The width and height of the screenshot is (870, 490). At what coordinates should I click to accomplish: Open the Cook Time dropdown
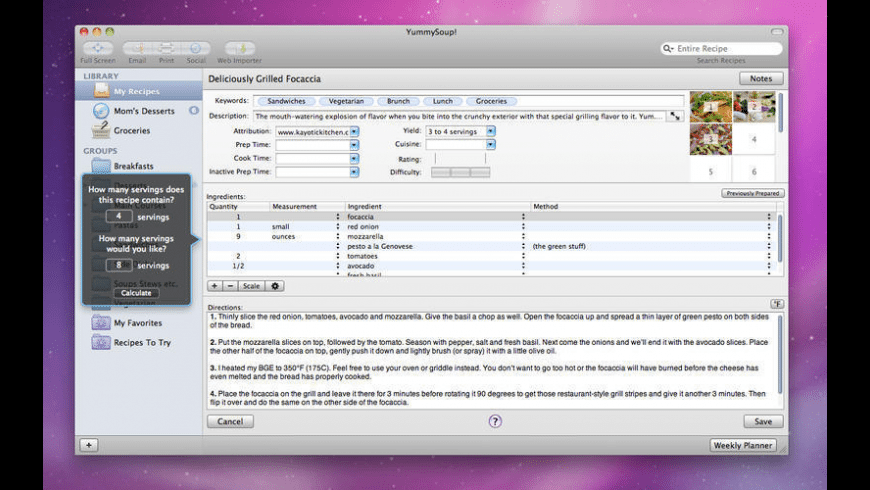(354, 159)
